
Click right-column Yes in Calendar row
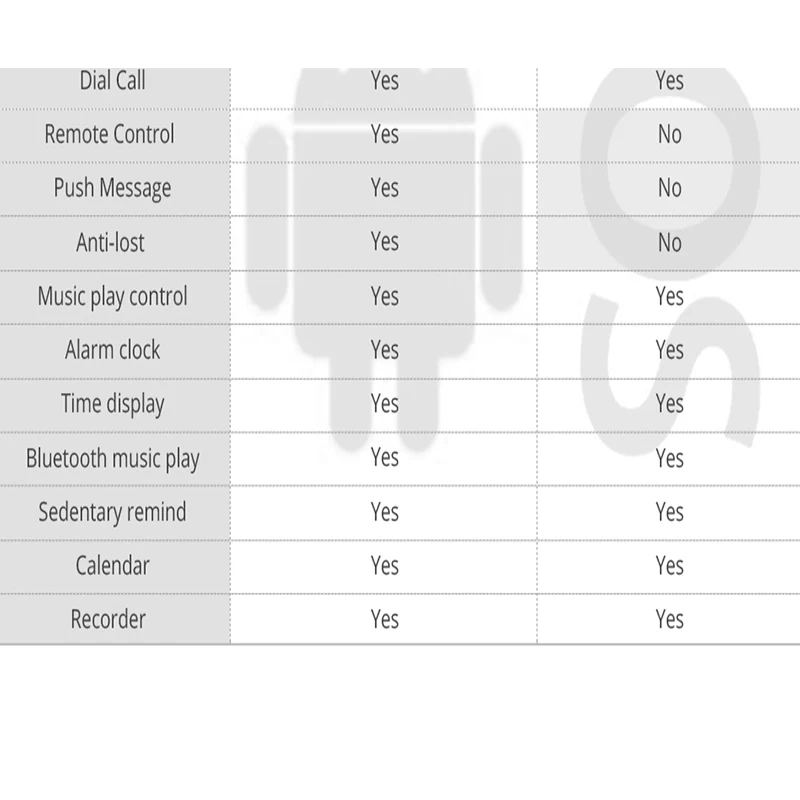[x=669, y=566]
